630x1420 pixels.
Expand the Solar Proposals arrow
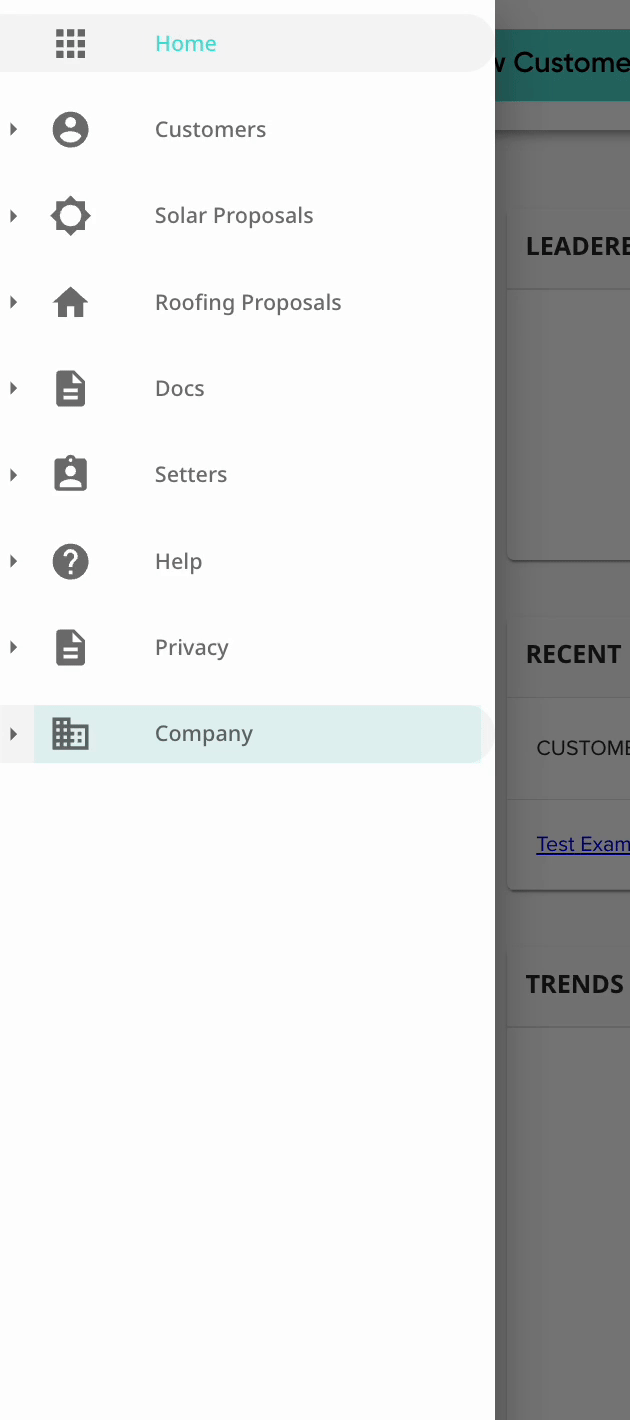click(13, 216)
